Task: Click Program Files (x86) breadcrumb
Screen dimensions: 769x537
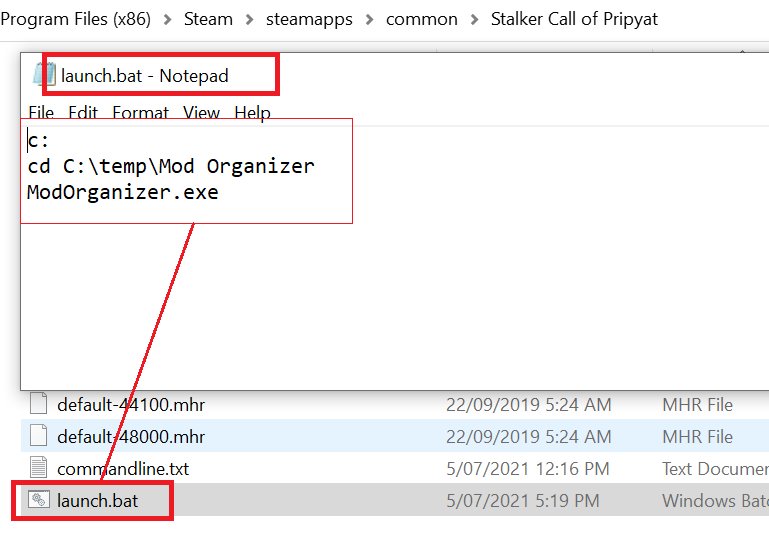Action: pyautogui.click(x=76, y=19)
